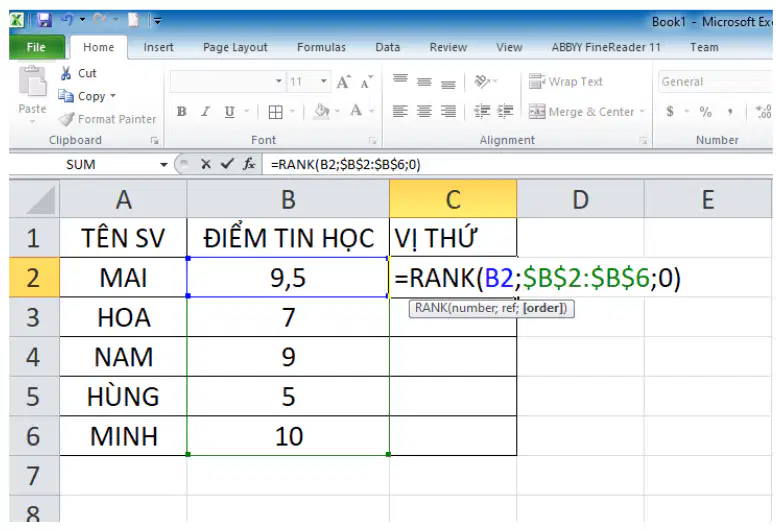This screenshot has width=776, height=530.
Task: Toggle Bold formatting
Action: pos(182,112)
